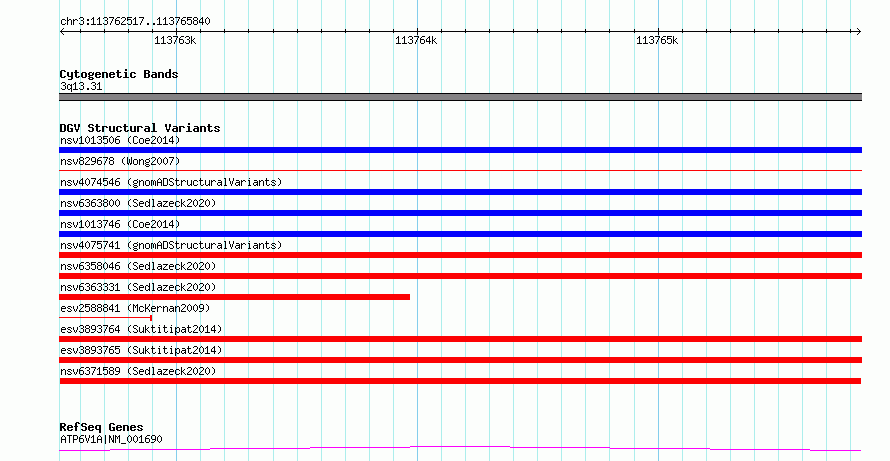
Task: Open nsv4074546 (gnomADStructuralVariants) label
Action: point(171,182)
